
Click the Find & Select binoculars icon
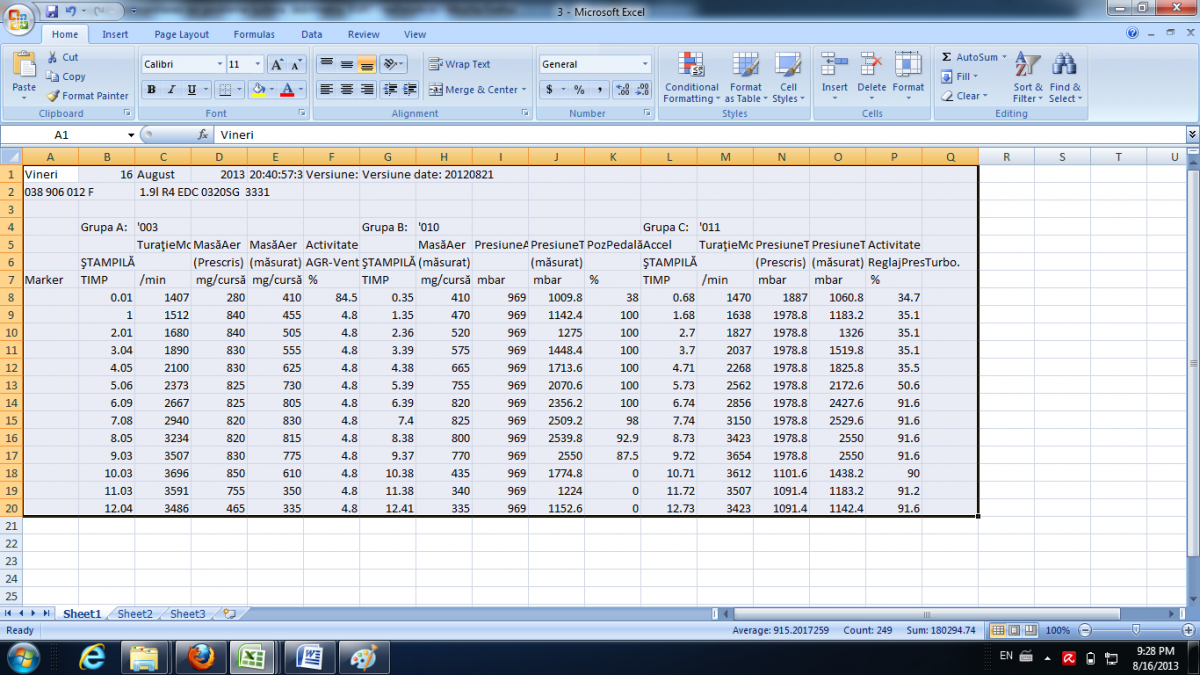(1064, 65)
